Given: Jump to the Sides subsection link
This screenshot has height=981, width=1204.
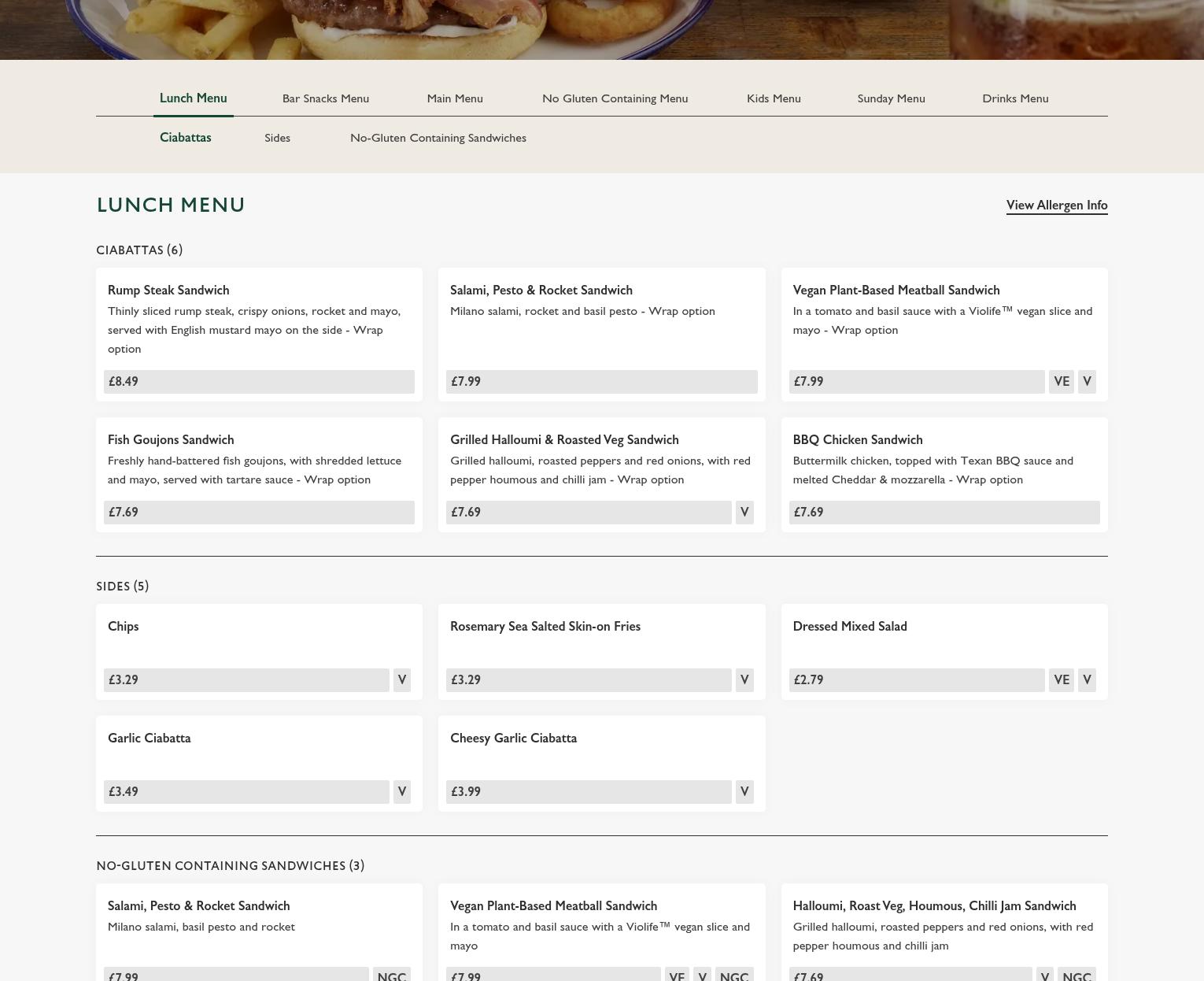Looking at the screenshot, I should 277,138.
